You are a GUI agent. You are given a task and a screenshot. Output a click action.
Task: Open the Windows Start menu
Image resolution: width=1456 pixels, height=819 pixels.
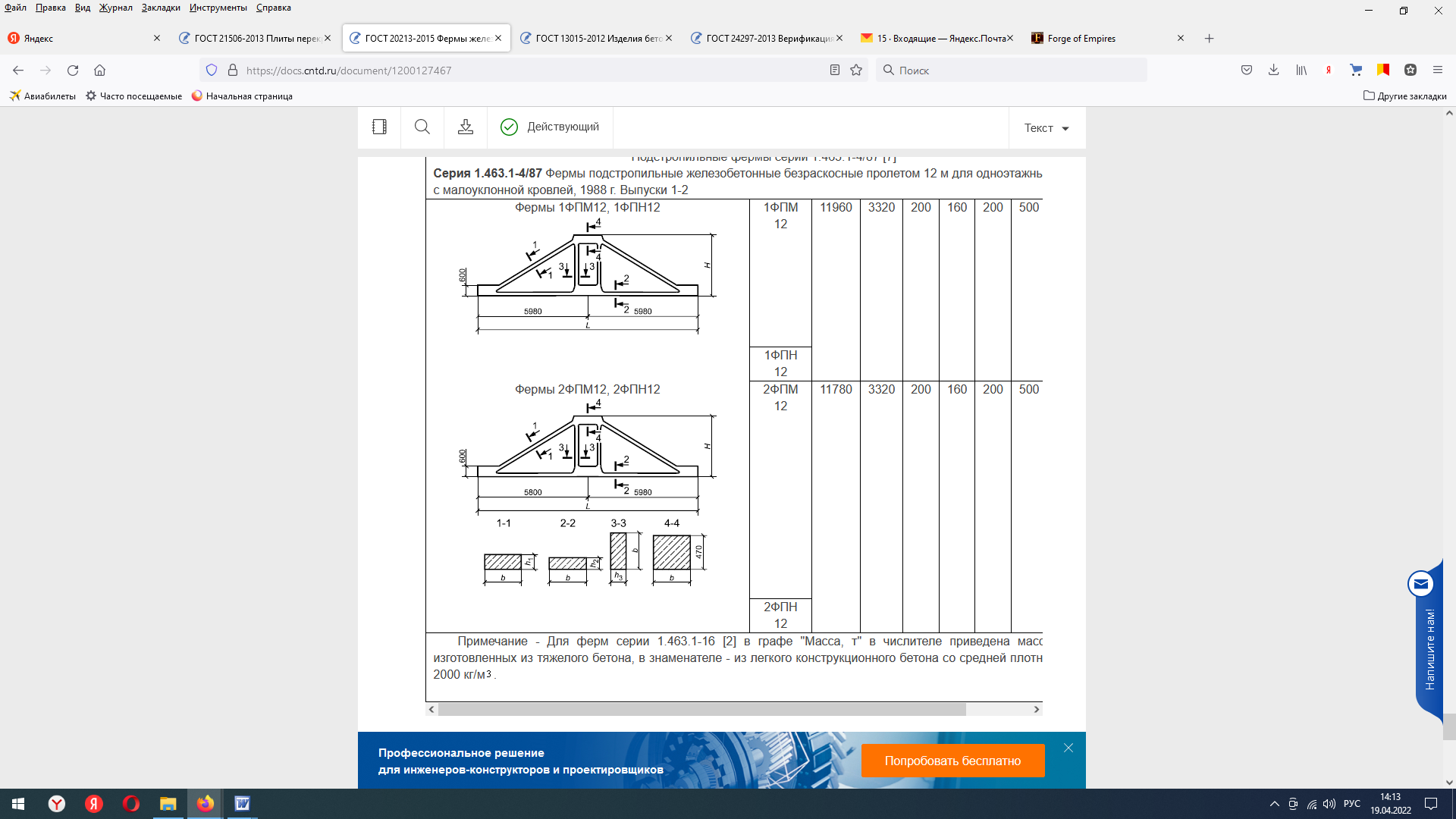click(x=18, y=804)
